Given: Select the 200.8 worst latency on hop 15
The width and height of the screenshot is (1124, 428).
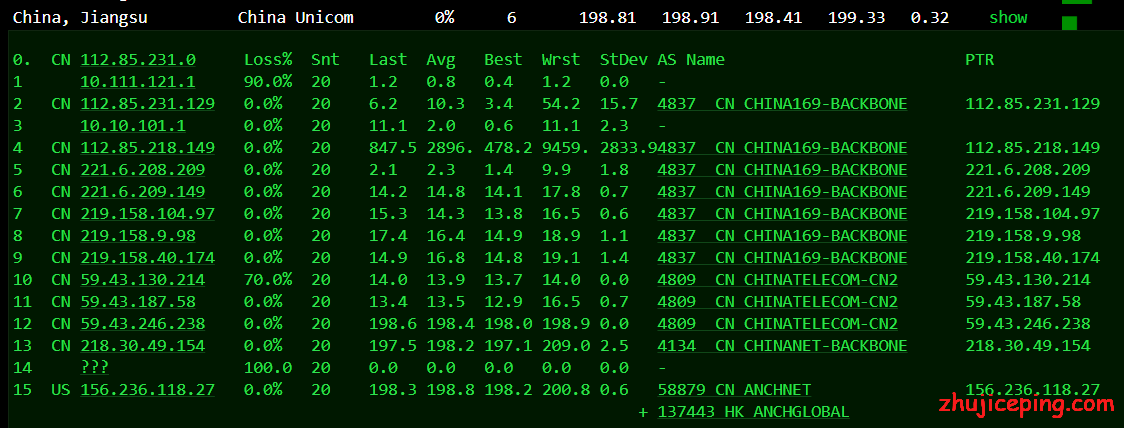Looking at the screenshot, I should click(566, 389).
